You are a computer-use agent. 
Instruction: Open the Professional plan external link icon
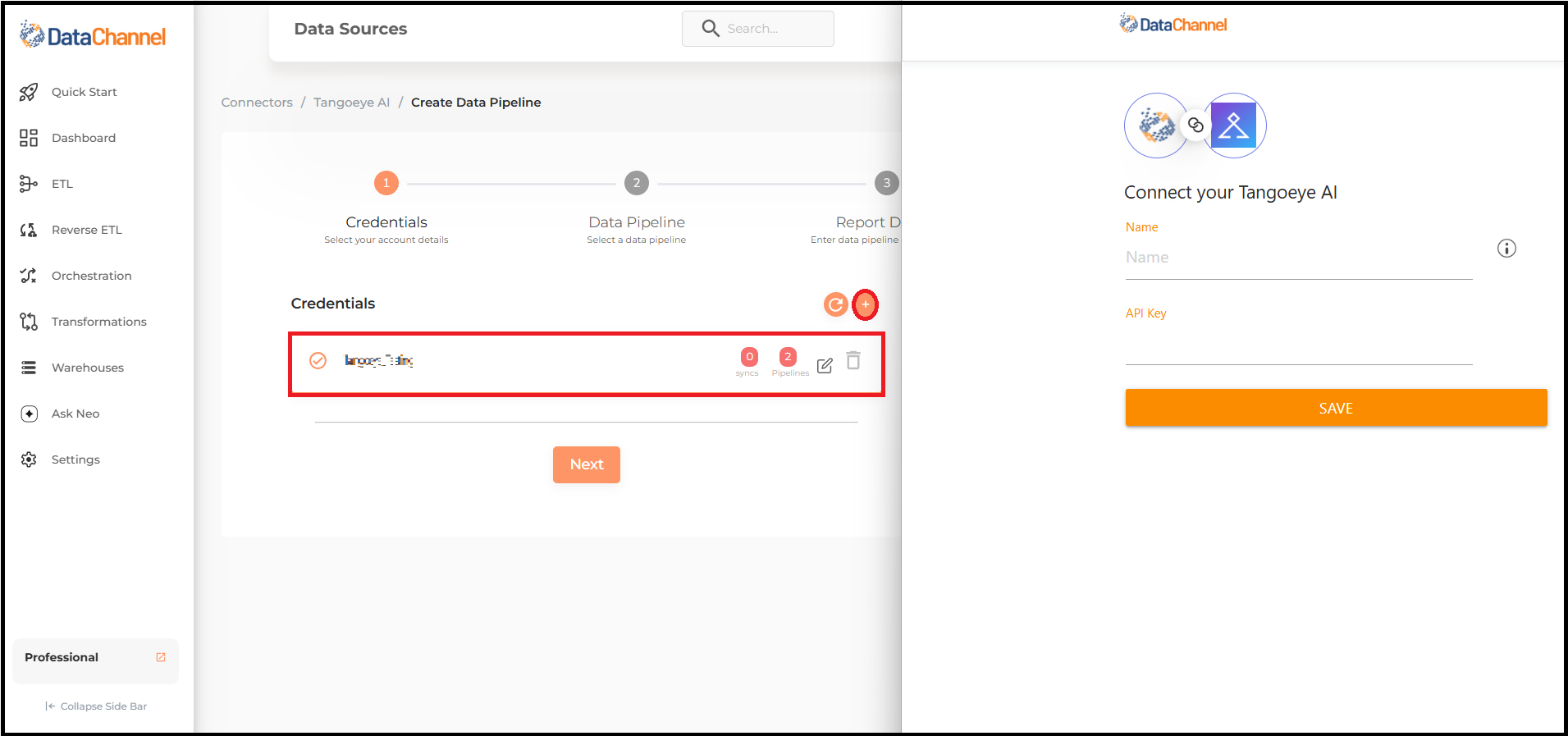161,657
